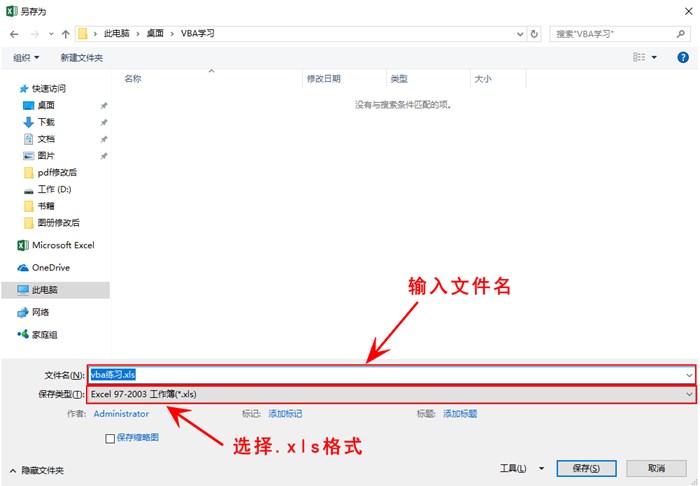Click the up one level arrow
This screenshot has height=486, width=700.
pos(65,34)
